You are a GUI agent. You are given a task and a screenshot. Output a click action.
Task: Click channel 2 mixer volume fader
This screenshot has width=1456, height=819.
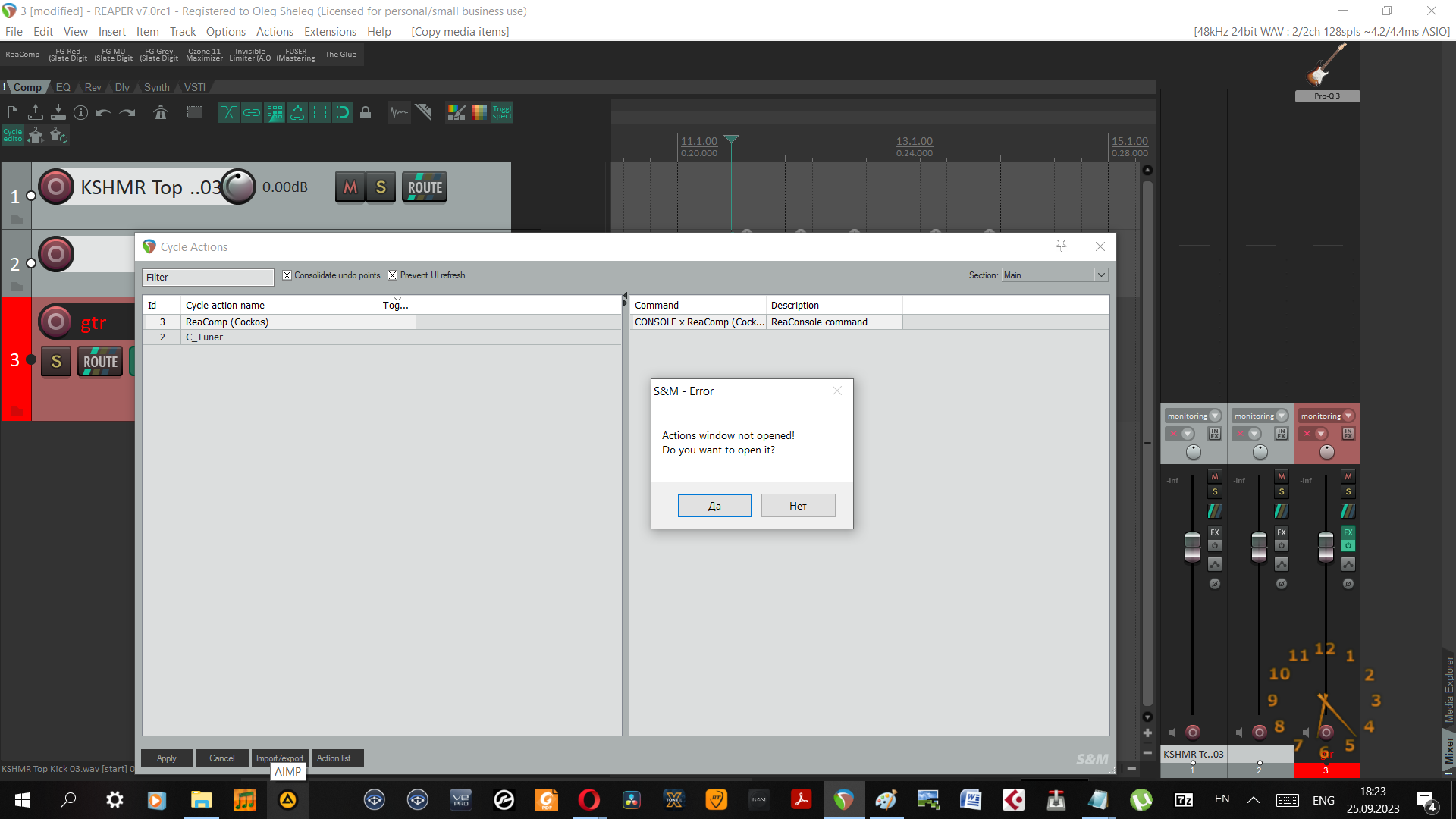[x=1259, y=546]
